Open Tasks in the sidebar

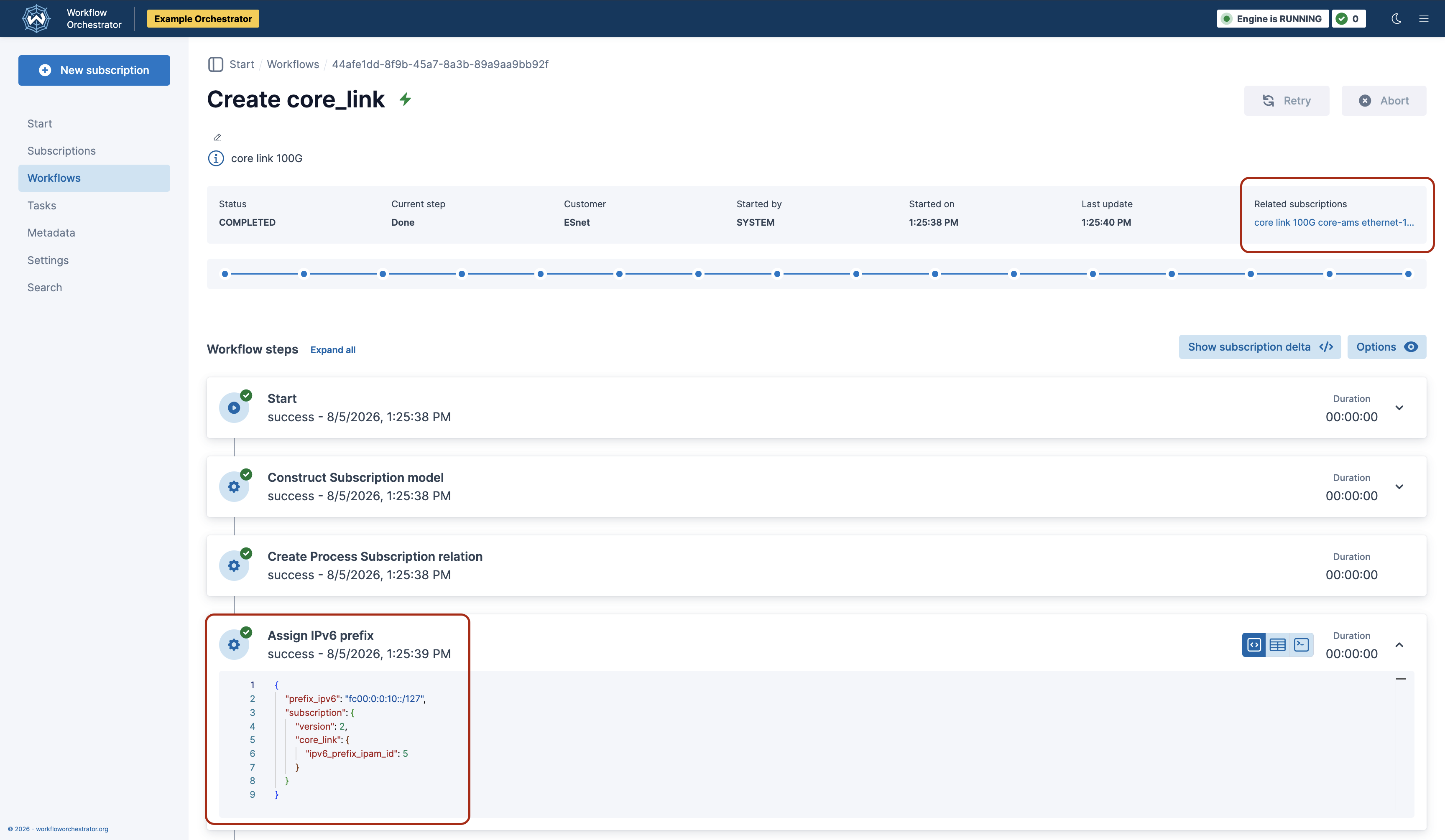point(42,205)
